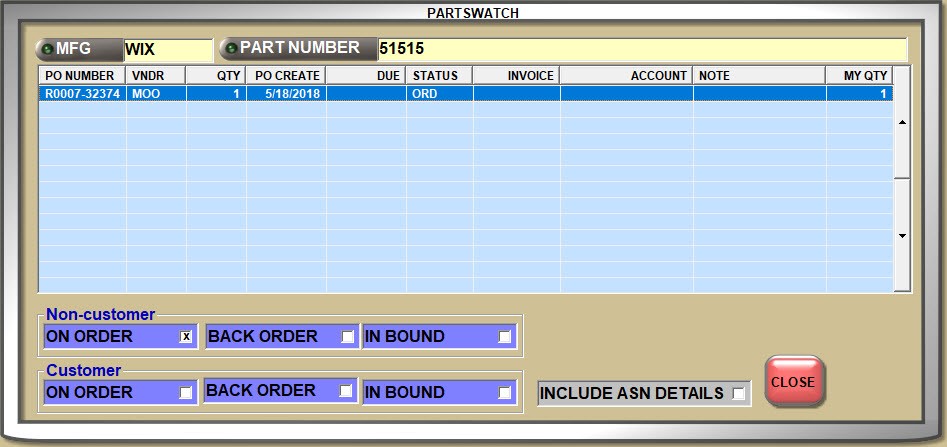Toggle INCLUDE ASN DETAILS checkbox
The width and height of the screenshot is (947, 447).
(x=738, y=394)
